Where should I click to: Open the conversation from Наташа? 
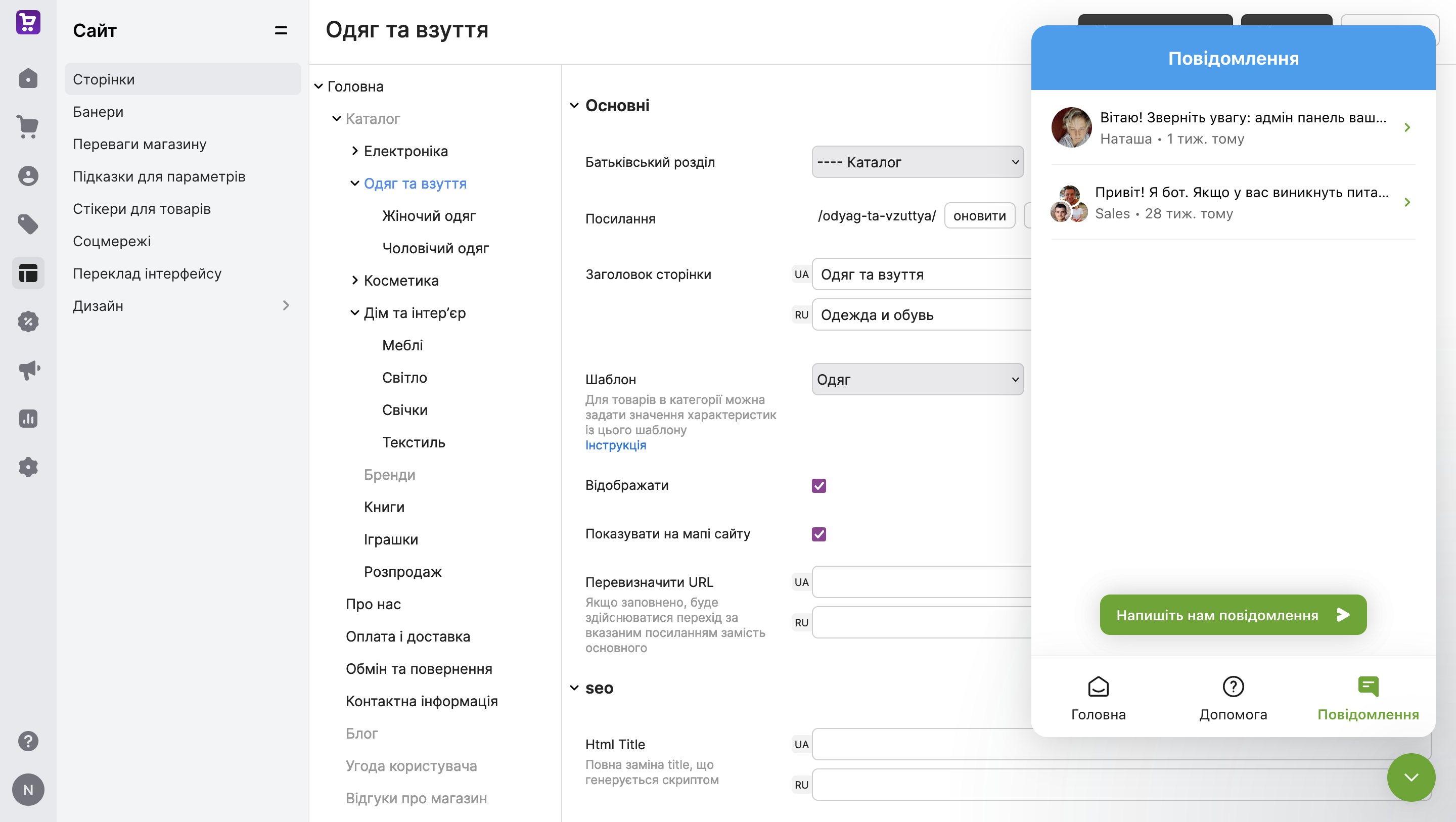[1233, 128]
